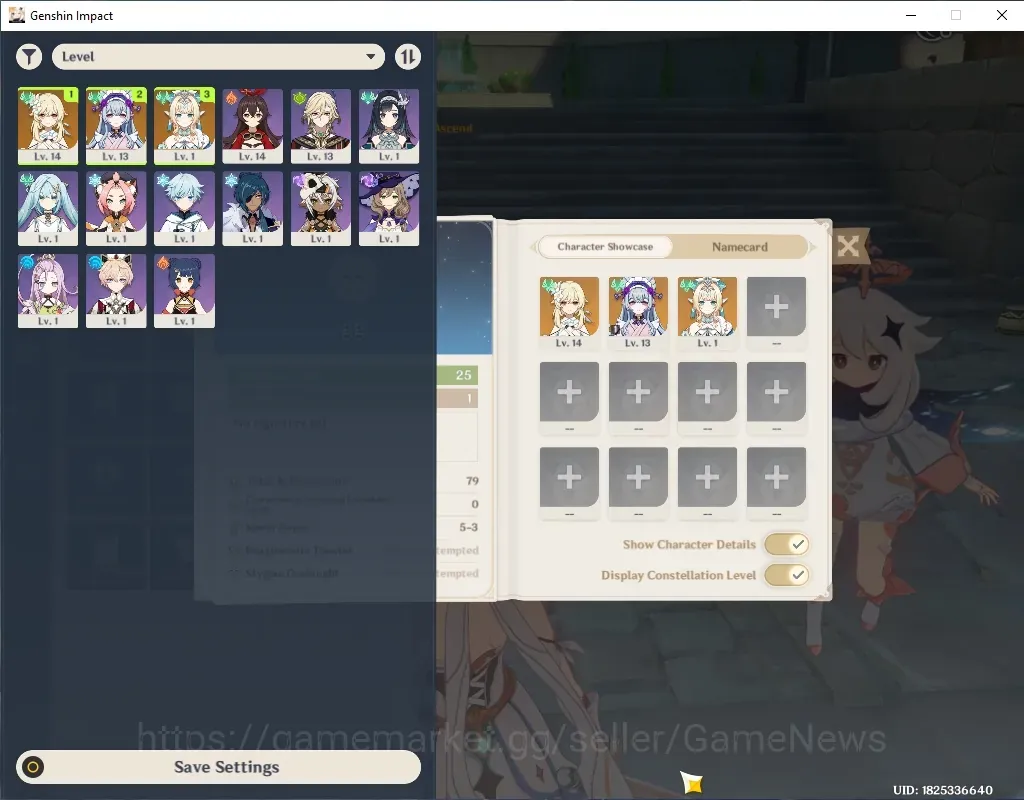The width and height of the screenshot is (1024, 800).
Task: Close the showcase panel with the X icon
Action: (848, 246)
